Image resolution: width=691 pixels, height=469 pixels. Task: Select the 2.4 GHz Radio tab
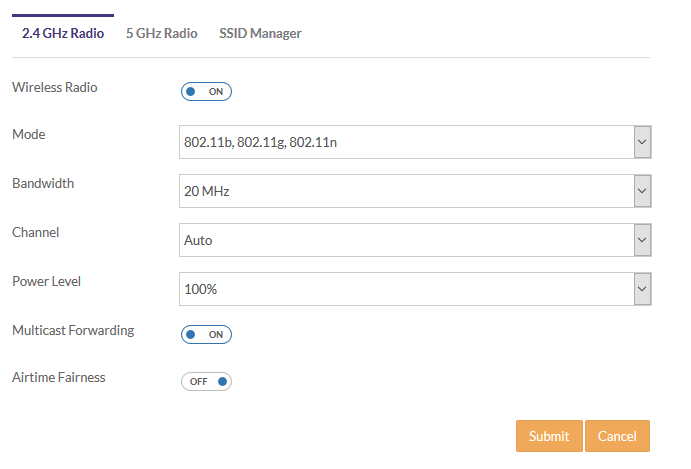tap(62, 33)
